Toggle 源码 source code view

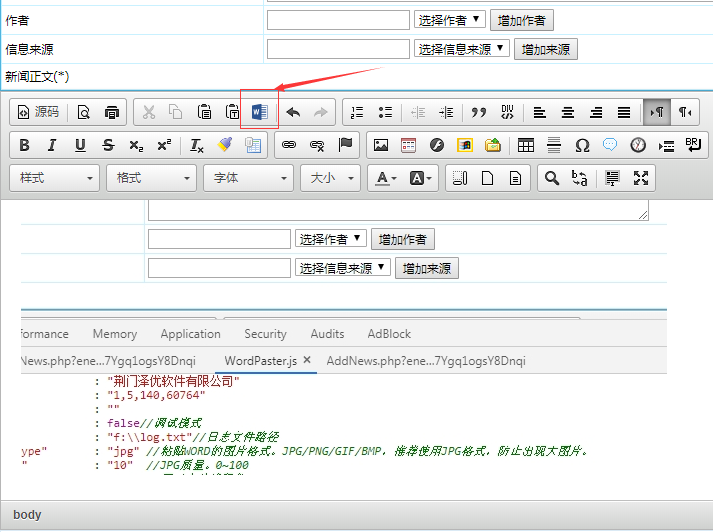[39, 112]
